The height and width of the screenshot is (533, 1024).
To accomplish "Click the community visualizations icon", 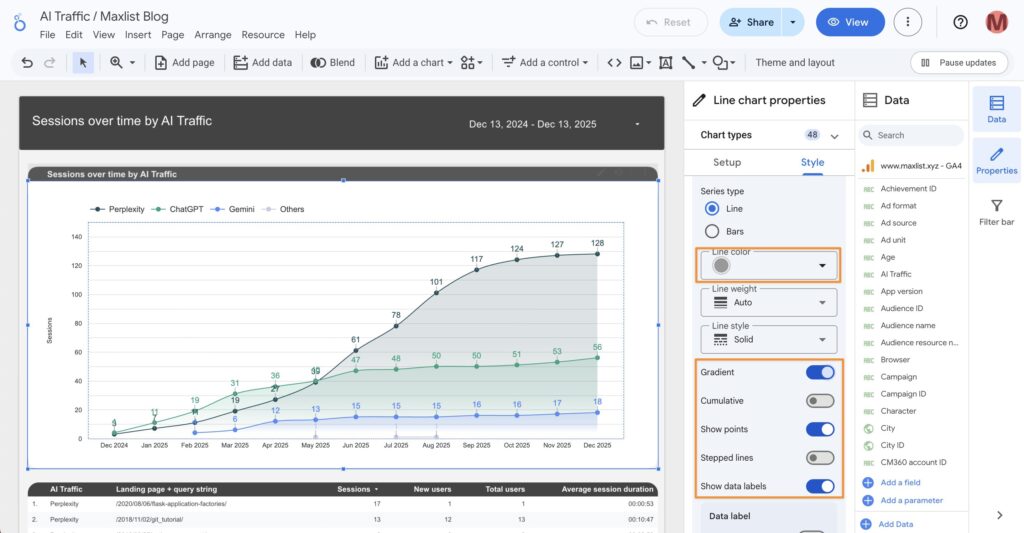I will pyautogui.click(x=468, y=63).
